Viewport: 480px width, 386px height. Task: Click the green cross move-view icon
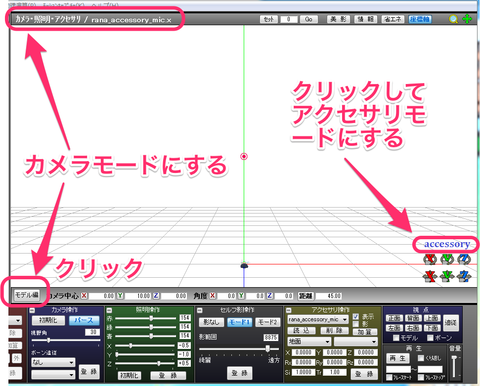click(467, 19)
